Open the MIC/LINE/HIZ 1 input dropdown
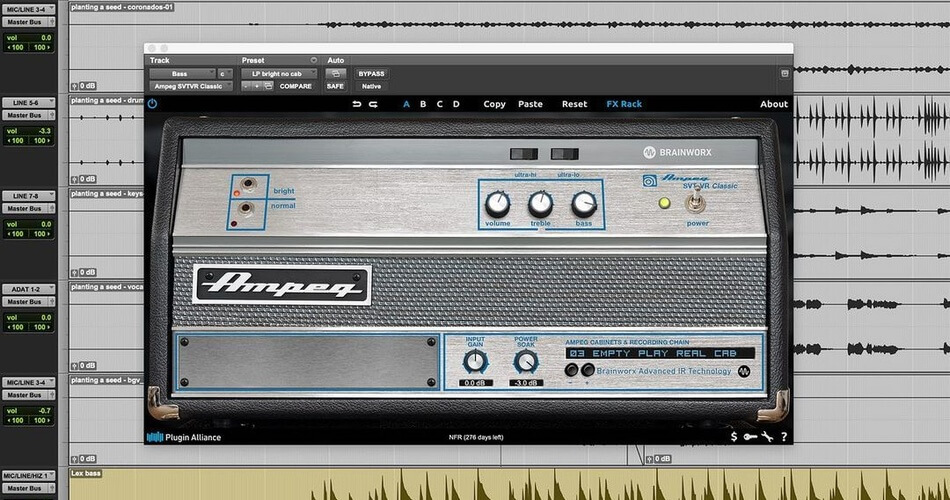The width and height of the screenshot is (950, 500). click(x=28, y=476)
